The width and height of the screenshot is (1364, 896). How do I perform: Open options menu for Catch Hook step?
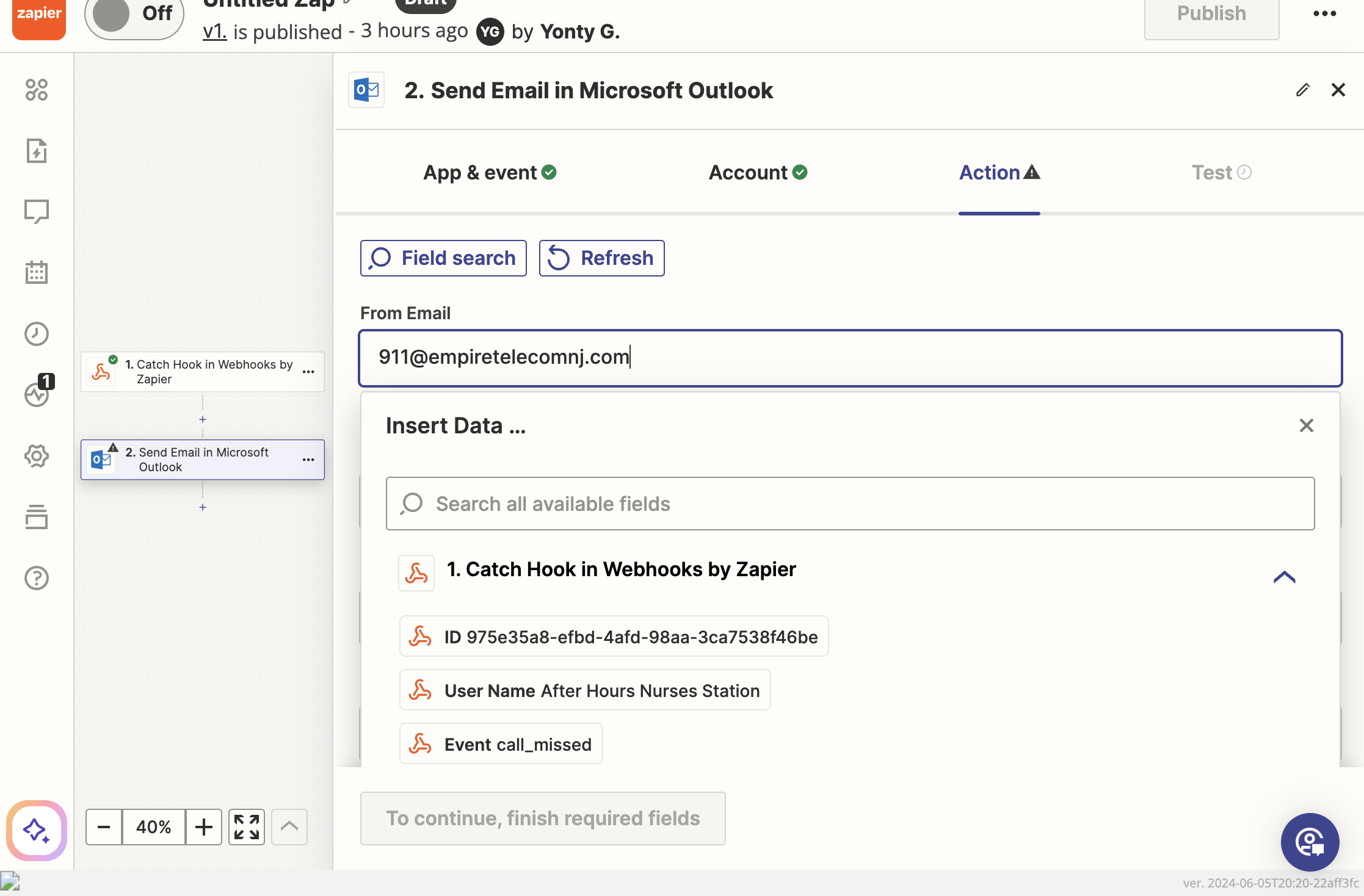308,372
